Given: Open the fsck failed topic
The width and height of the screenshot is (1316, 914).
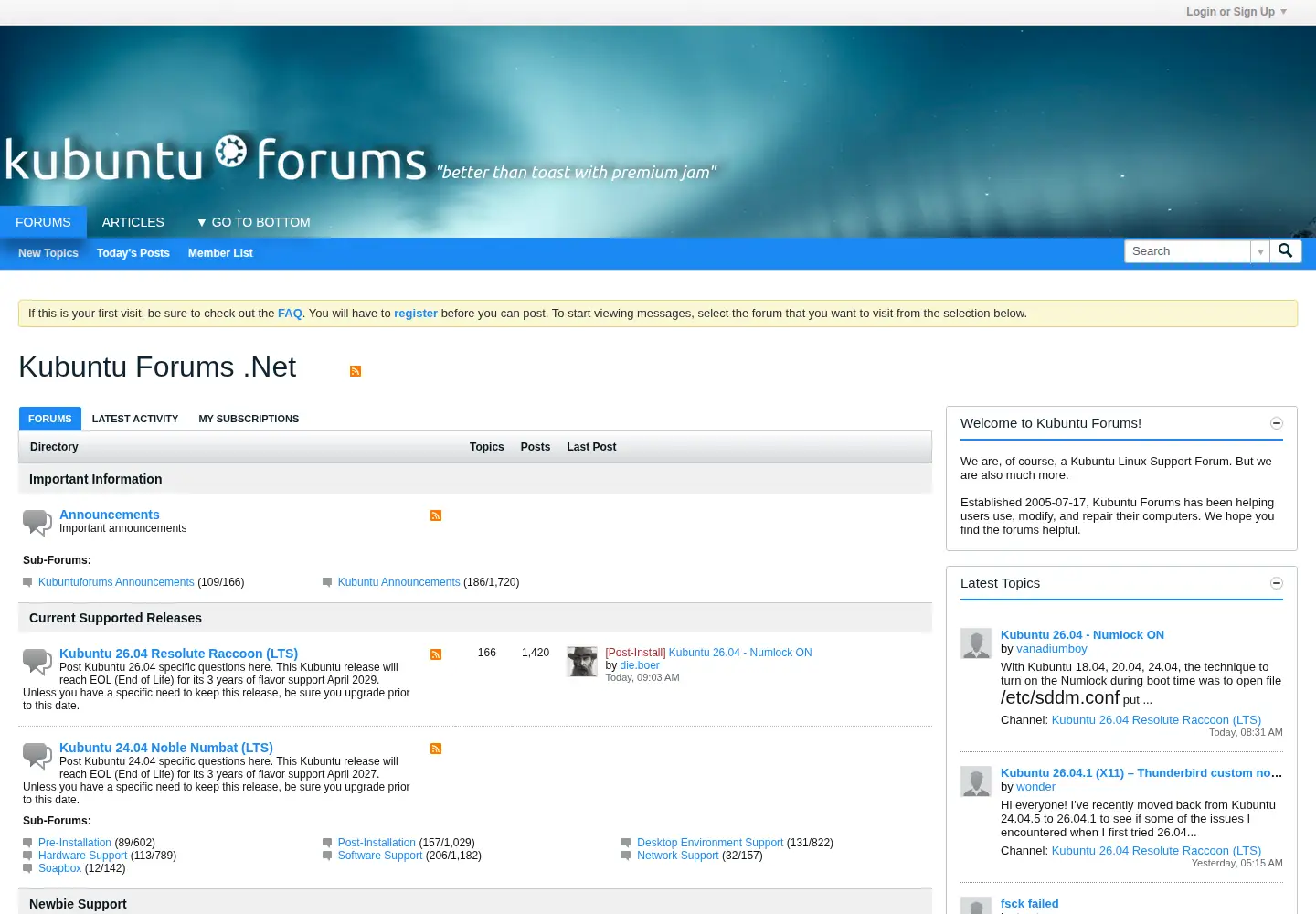Looking at the screenshot, I should pos(1030,904).
